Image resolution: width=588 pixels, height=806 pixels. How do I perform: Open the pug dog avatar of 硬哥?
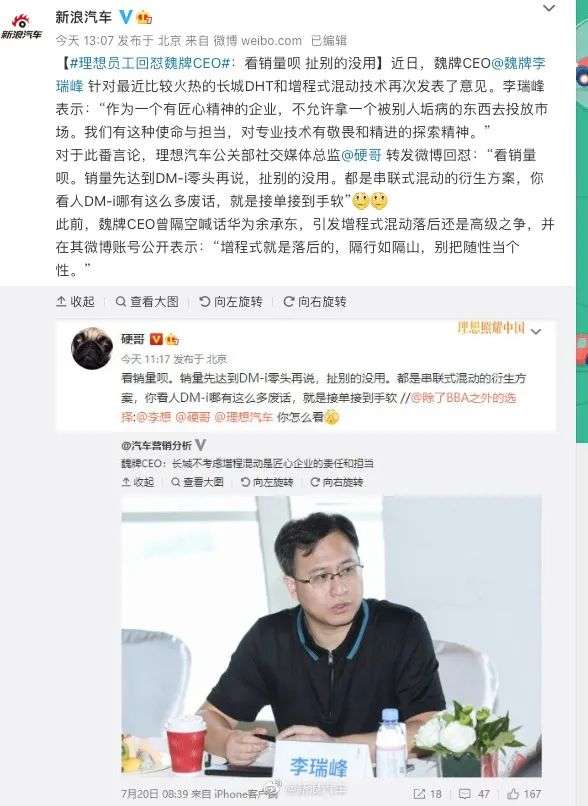92,349
